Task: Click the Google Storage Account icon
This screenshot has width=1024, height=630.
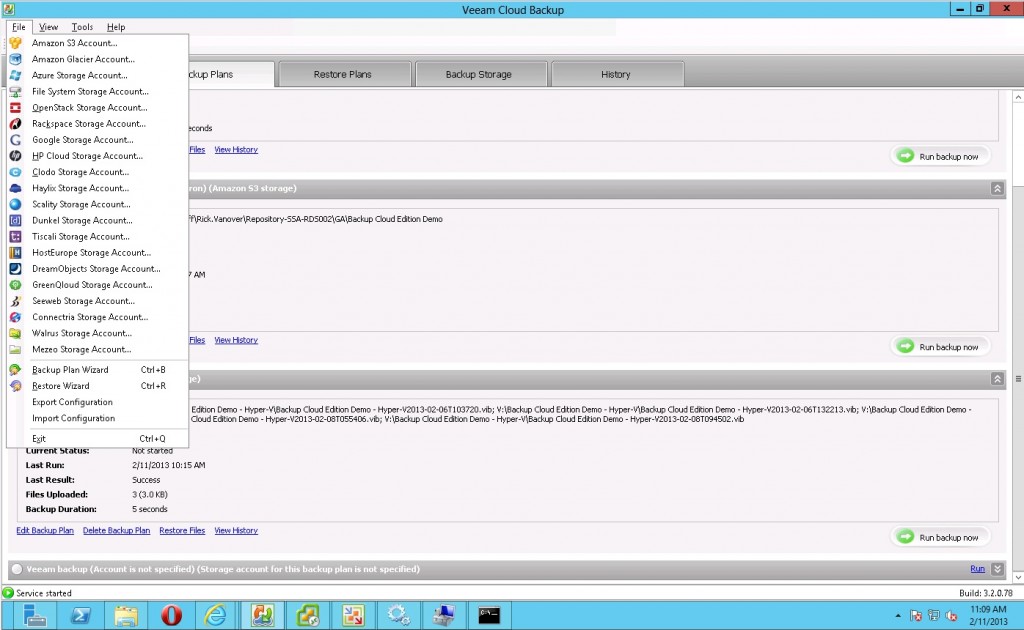Action: [16, 140]
